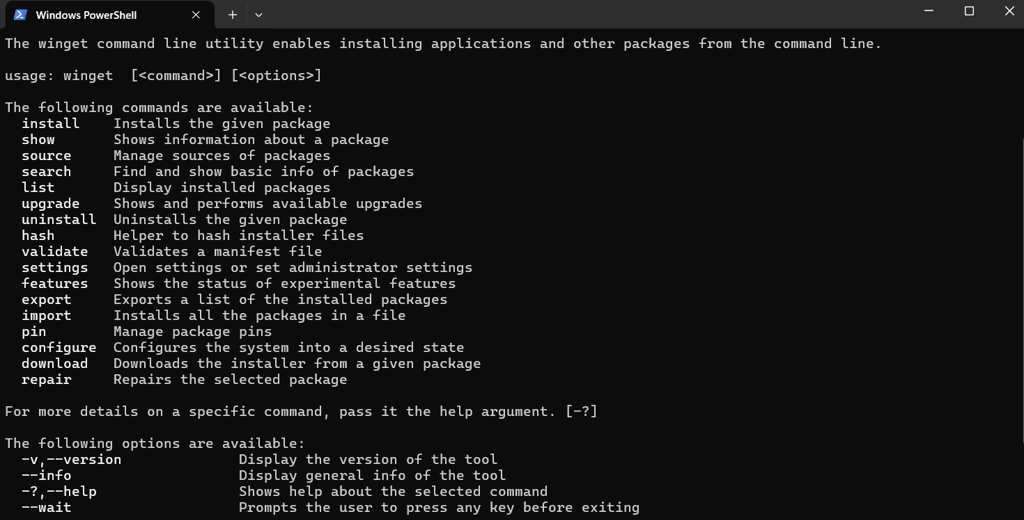
Task: Select the Windows PowerShell tab title
Action: (x=86, y=15)
